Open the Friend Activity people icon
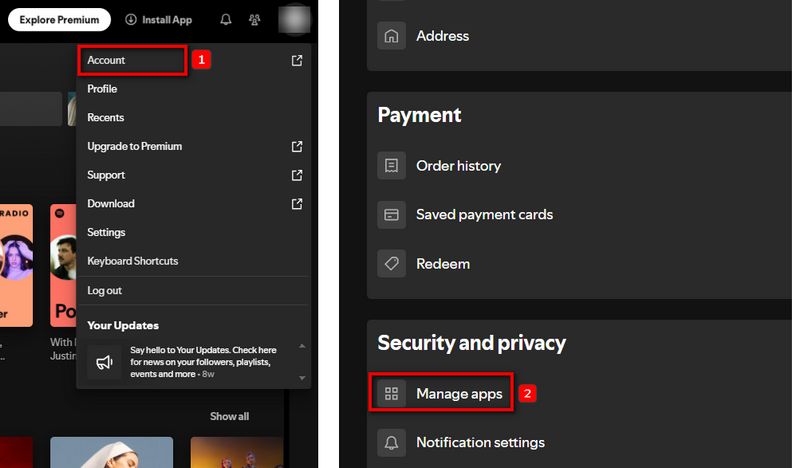Screen dimensions: 800x468 tap(254, 20)
